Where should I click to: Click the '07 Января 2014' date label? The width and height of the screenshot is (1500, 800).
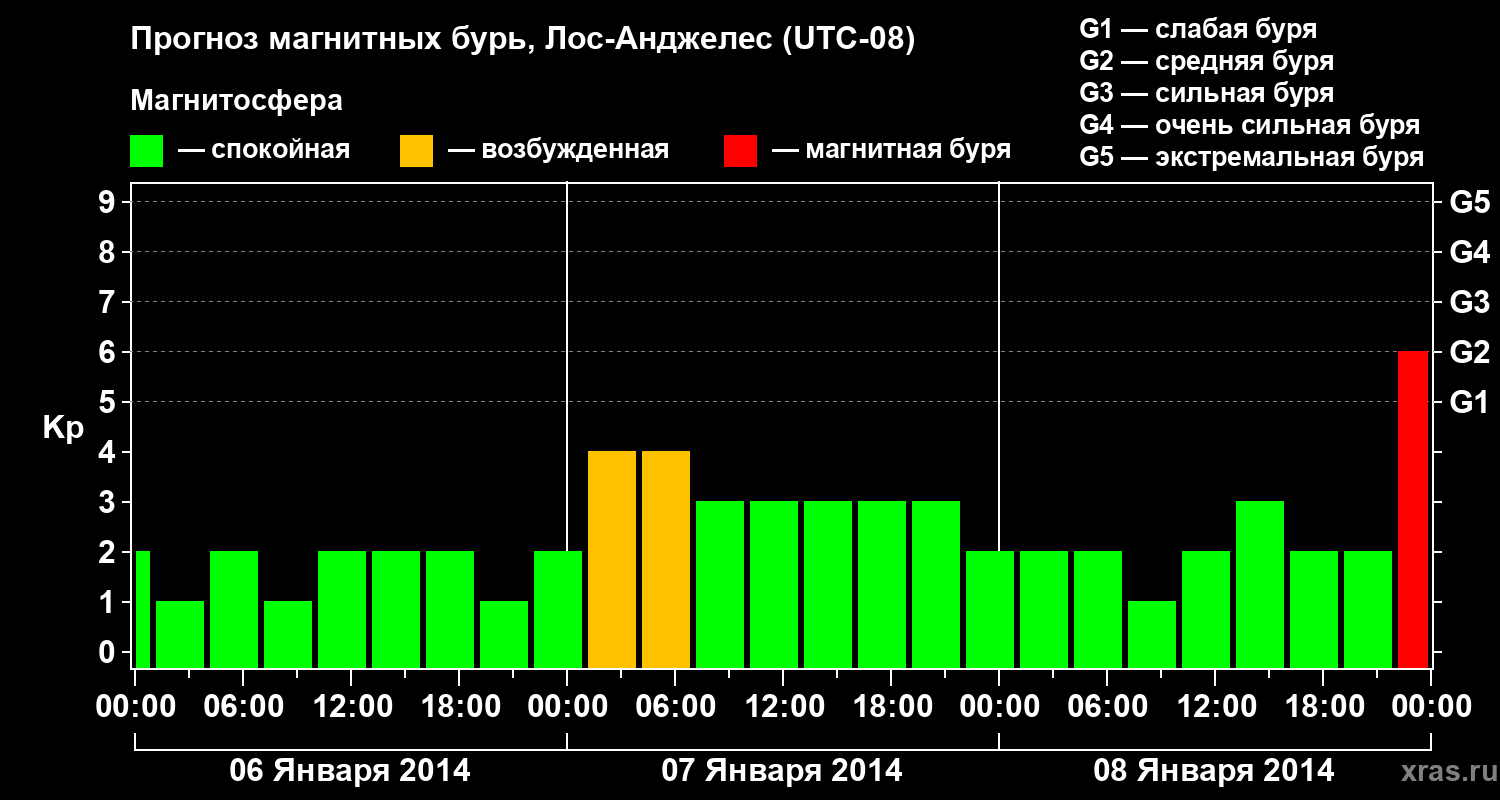click(782, 771)
